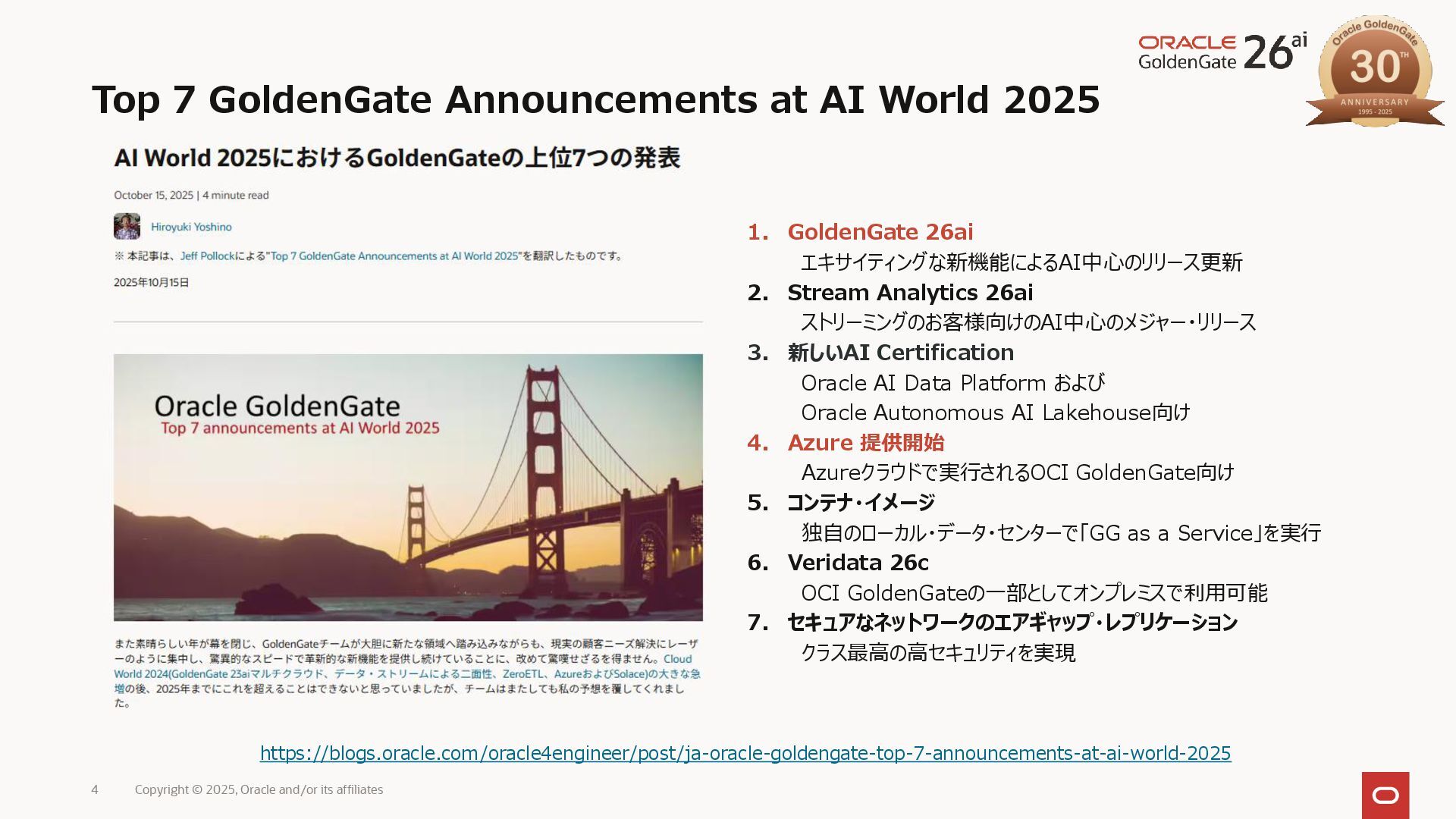
Task: Click the slide title Top 7 GoldenGate Announcements
Action: tap(595, 99)
